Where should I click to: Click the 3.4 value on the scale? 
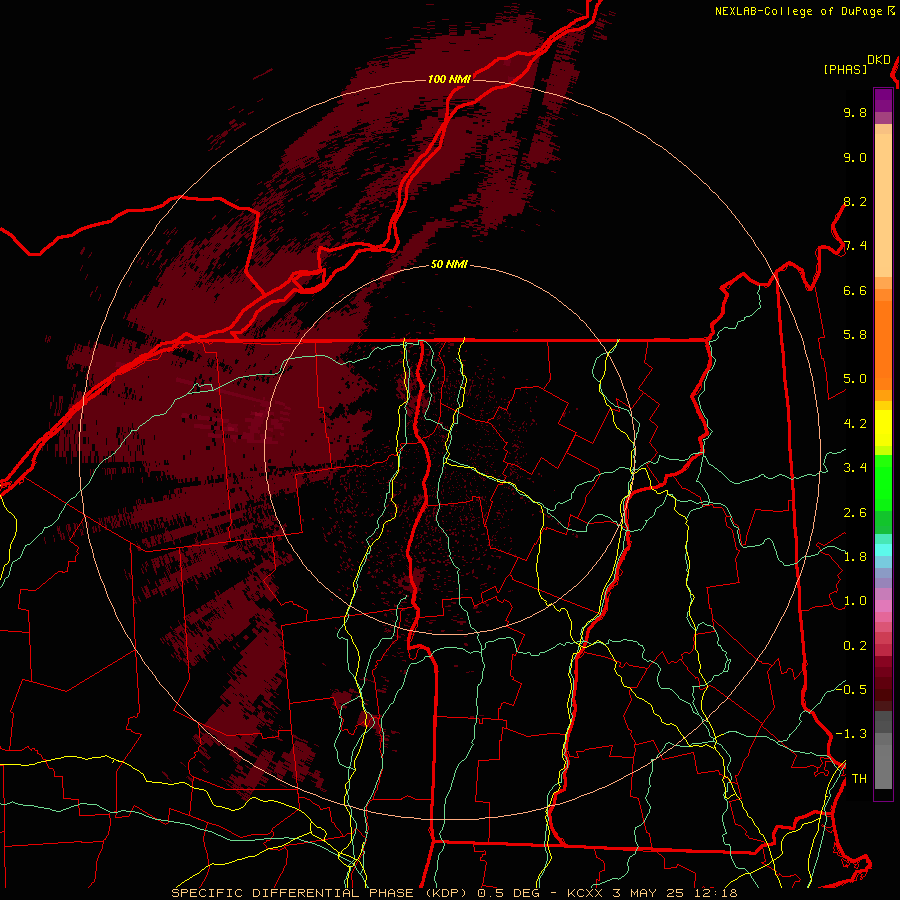[855, 468]
